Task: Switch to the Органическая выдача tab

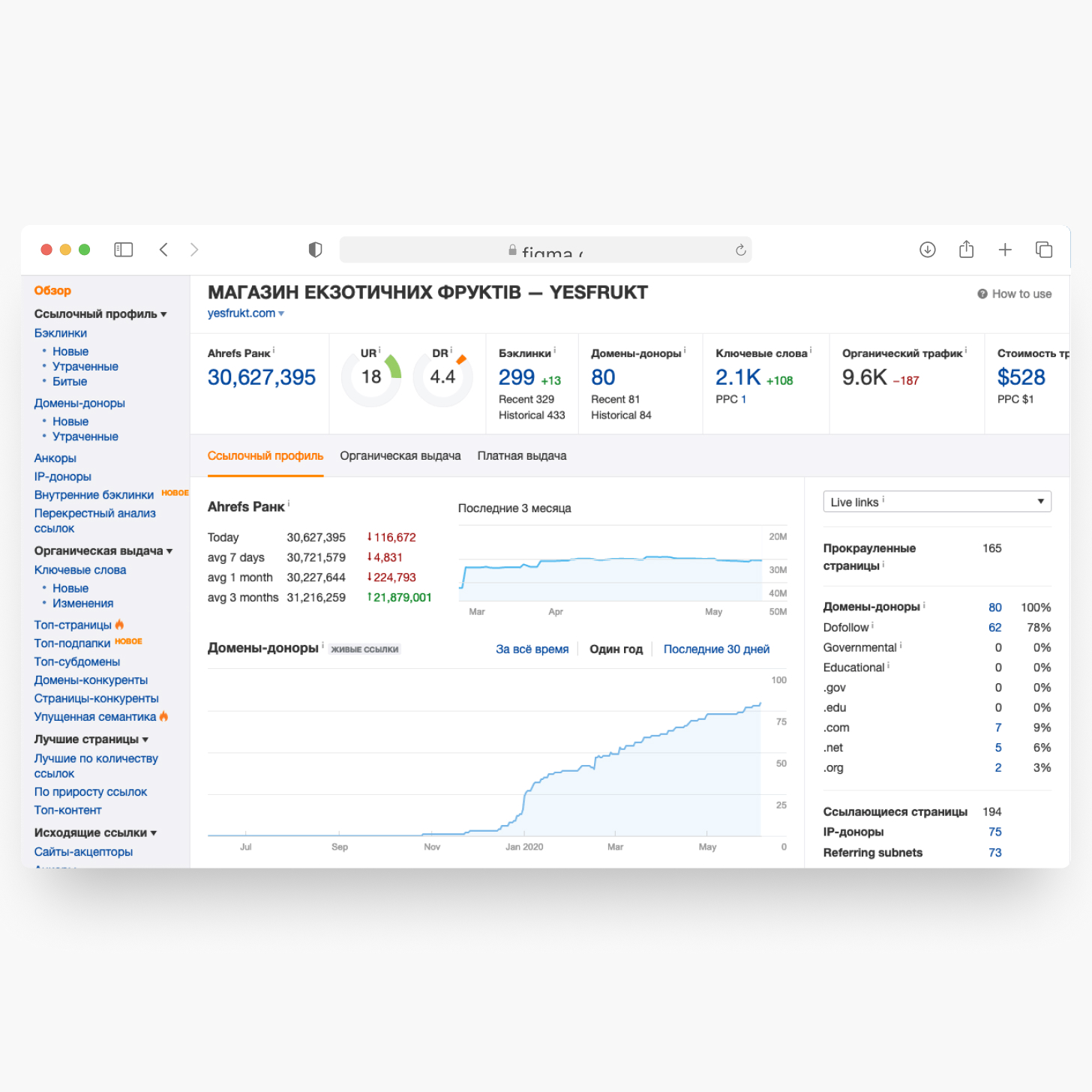Action: point(400,456)
